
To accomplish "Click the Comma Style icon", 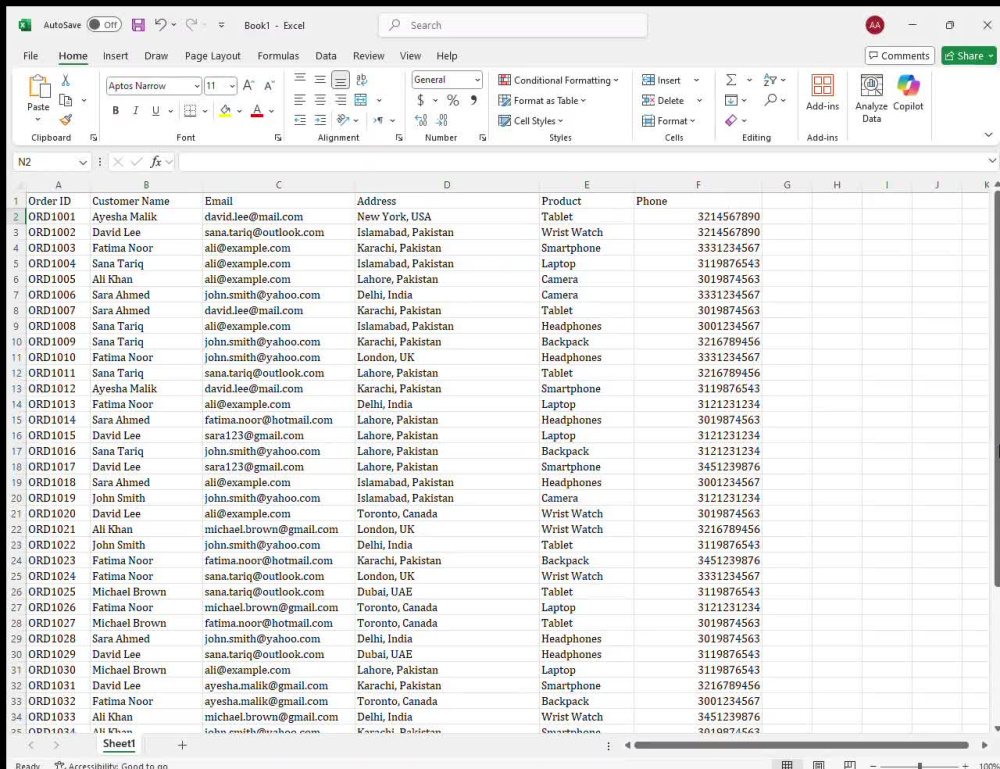I will click(473, 100).
